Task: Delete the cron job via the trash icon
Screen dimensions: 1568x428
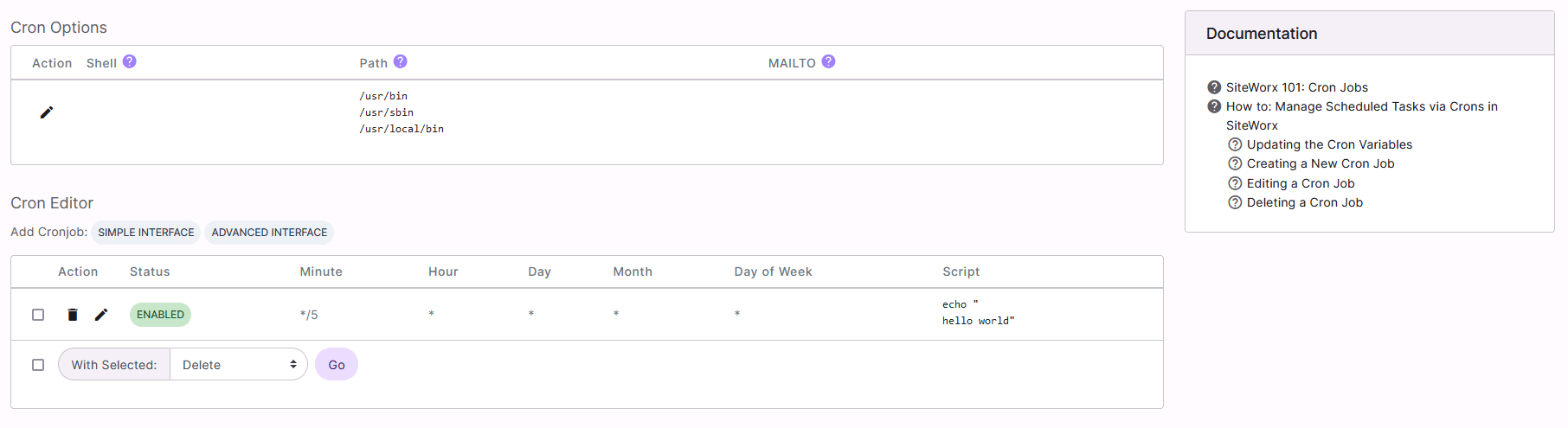Action: pyautogui.click(x=73, y=315)
